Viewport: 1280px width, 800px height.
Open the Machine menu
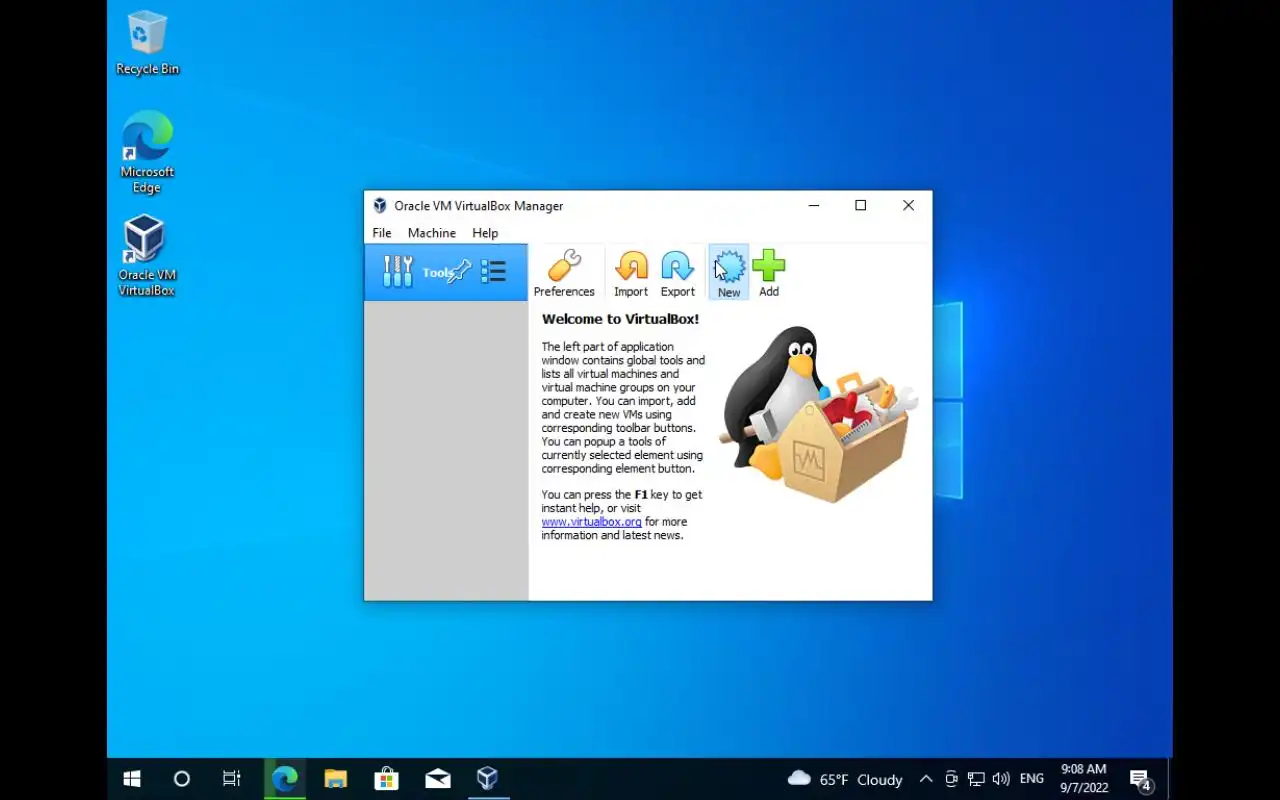[432, 233]
